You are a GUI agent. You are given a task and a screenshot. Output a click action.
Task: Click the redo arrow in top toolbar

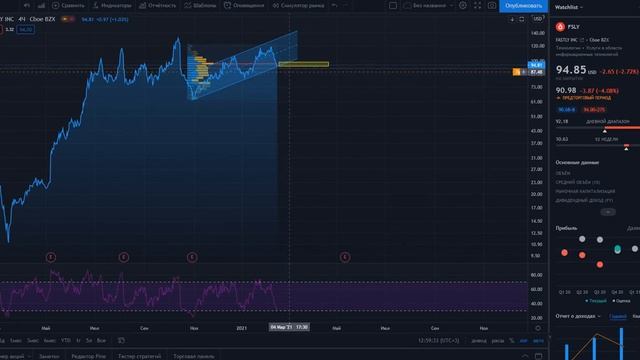[x=345, y=5]
